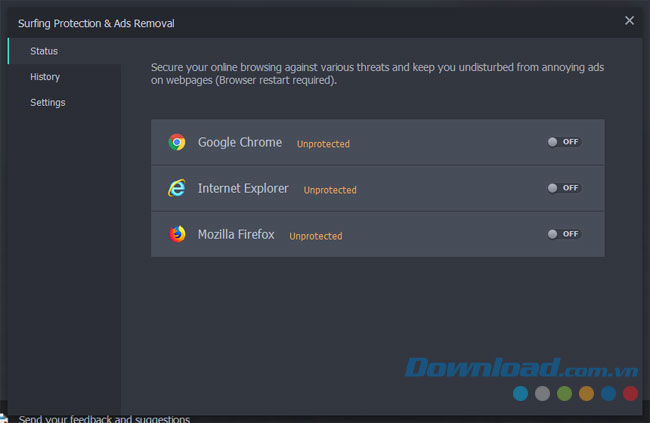This screenshot has height=423, width=650.
Task: Open Send your feedback and suggestions link
Action: coord(104,418)
